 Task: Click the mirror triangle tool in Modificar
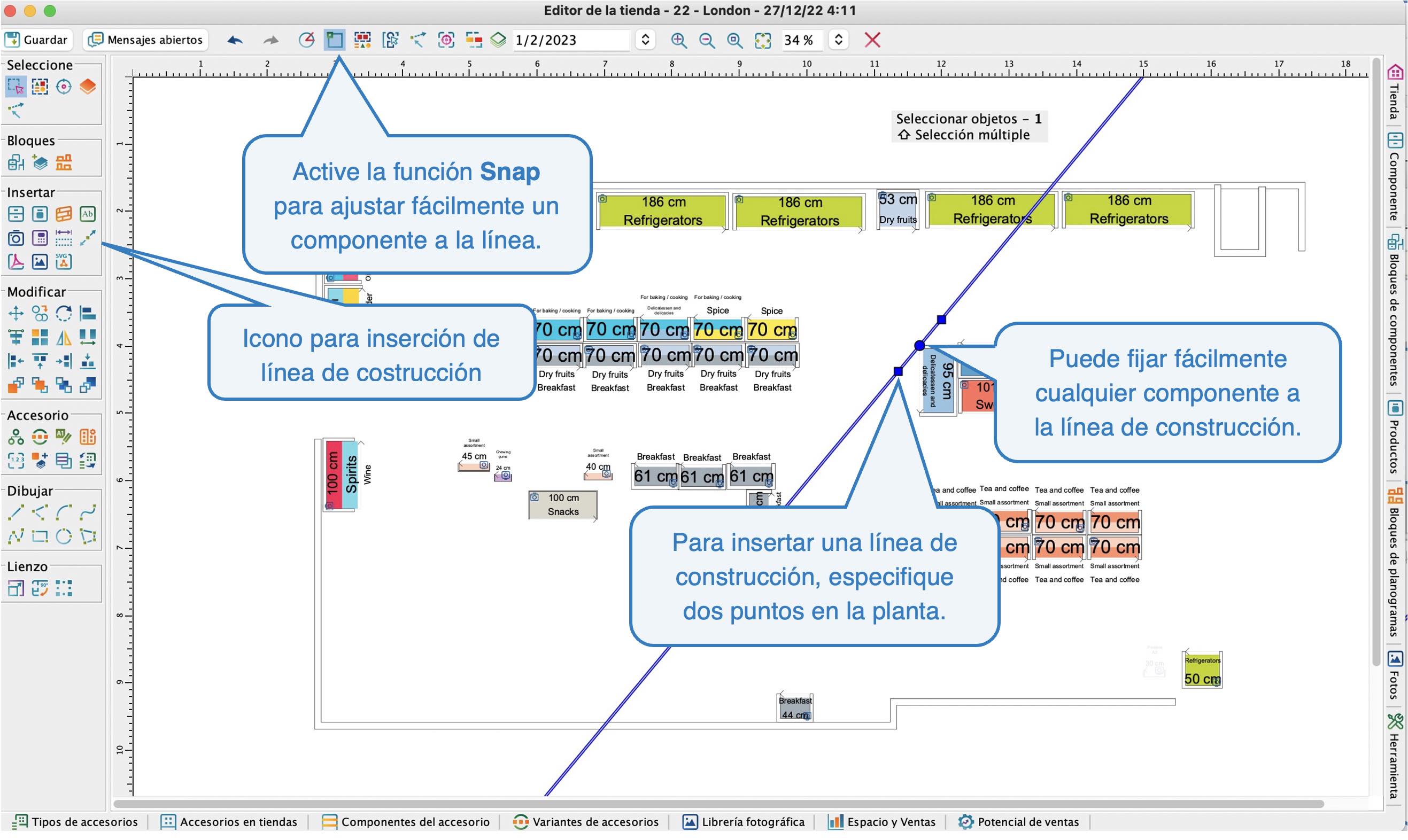(x=64, y=338)
